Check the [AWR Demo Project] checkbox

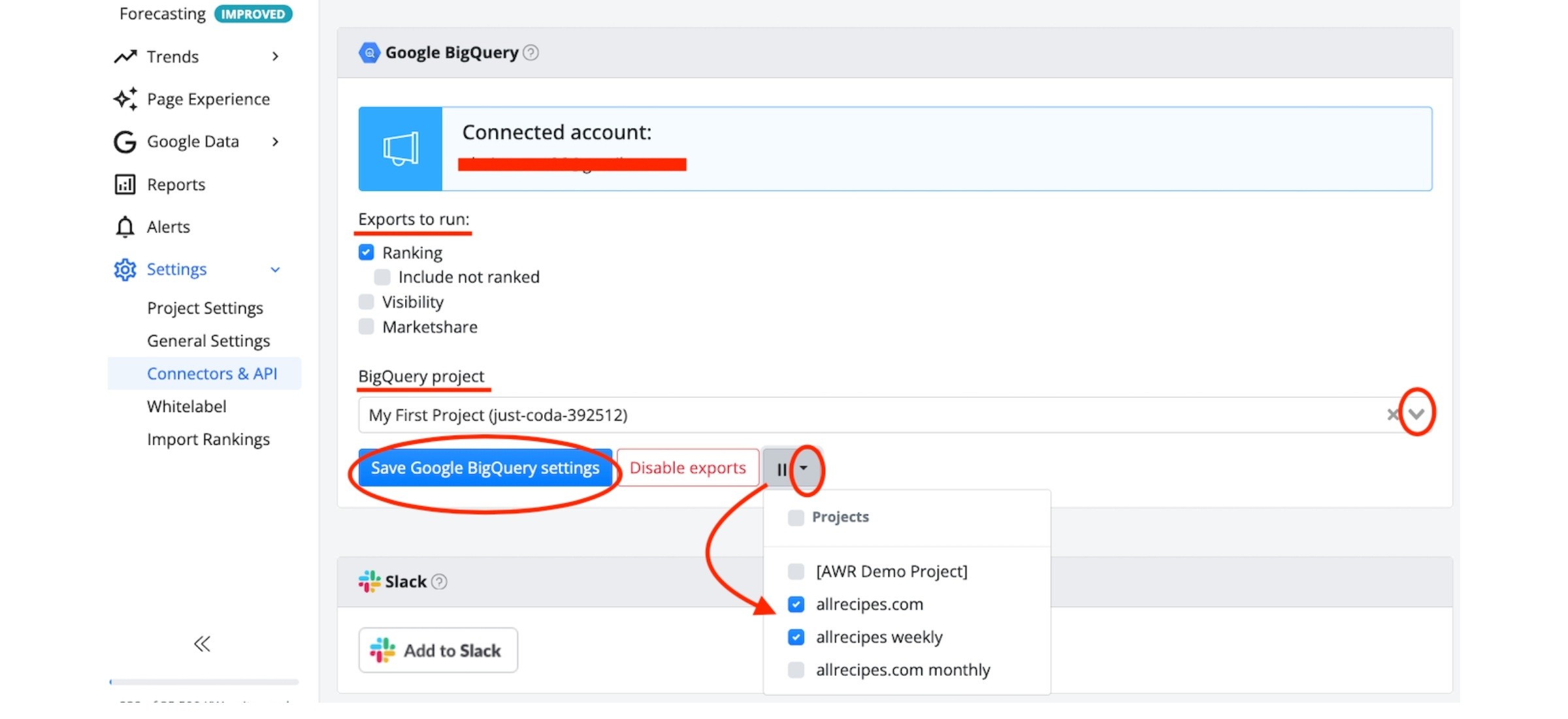(796, 571)
